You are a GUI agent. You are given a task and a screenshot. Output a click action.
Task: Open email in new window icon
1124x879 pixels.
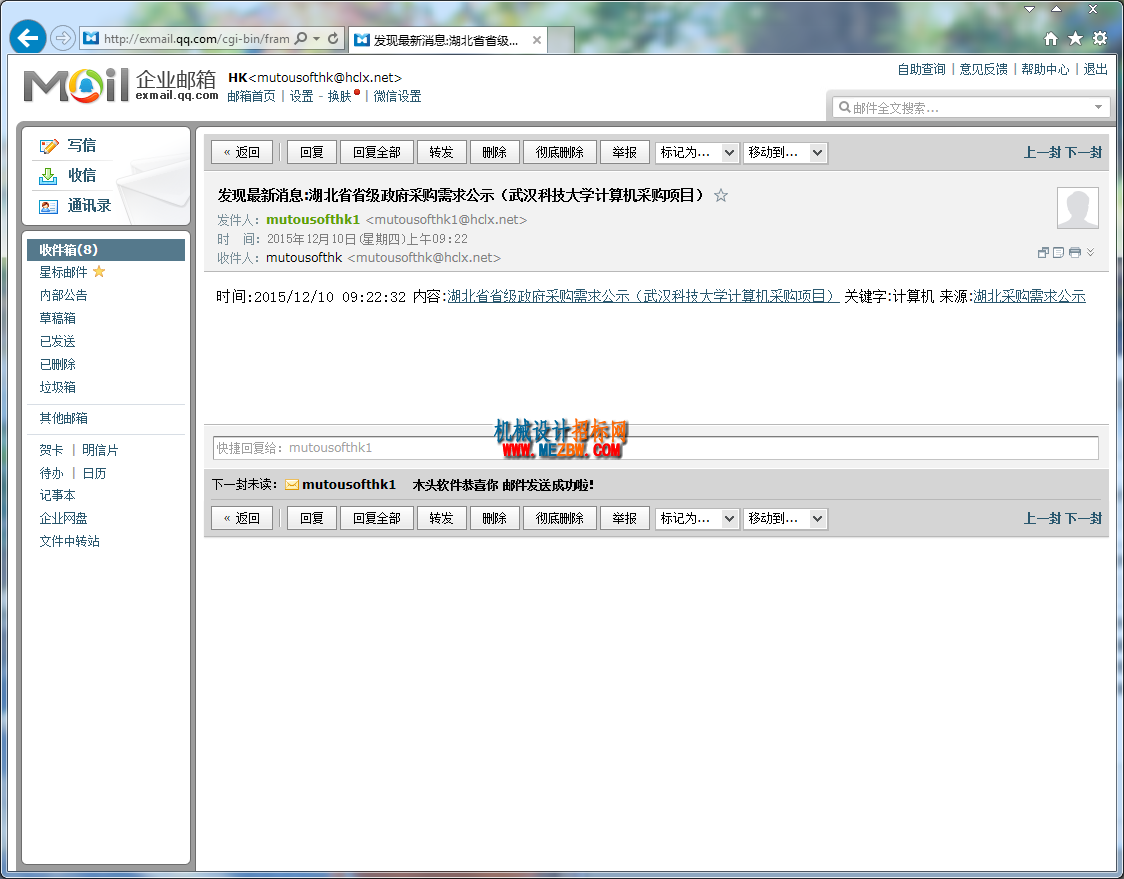[x=1043, y=252]
